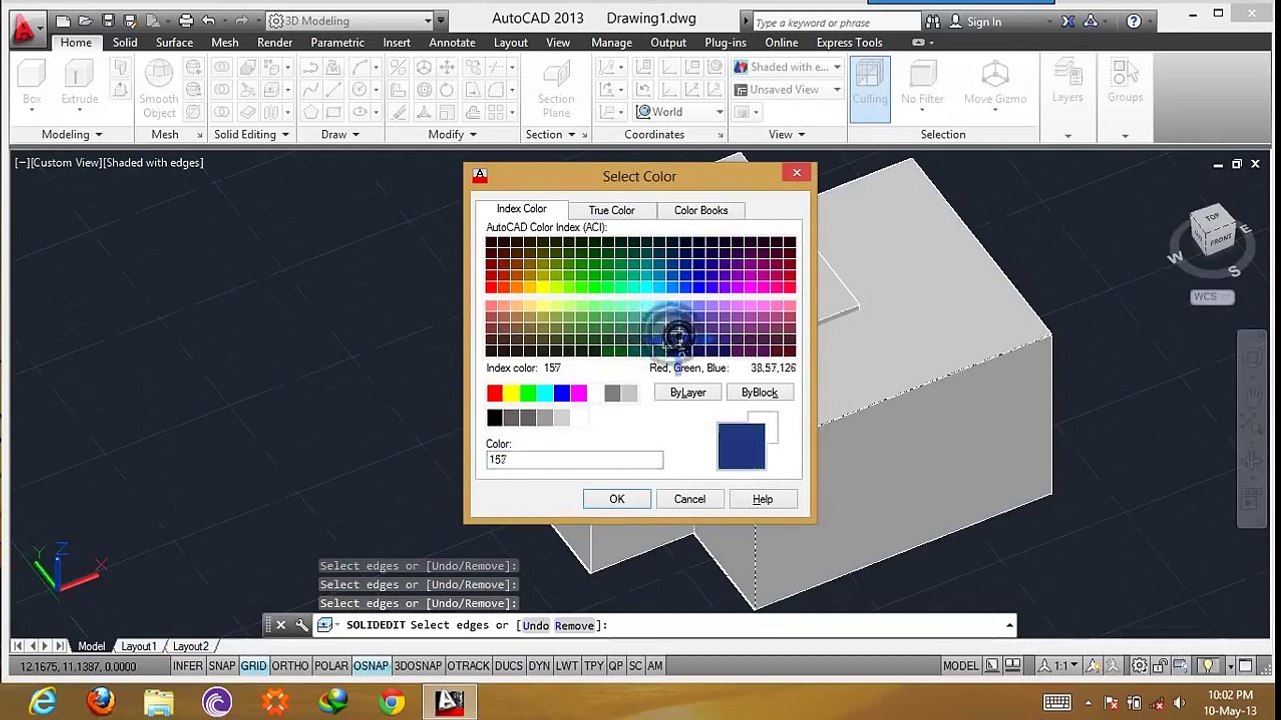Open Google Chrome from the taskbar
1281x720 pixels.
coord(391,702)
